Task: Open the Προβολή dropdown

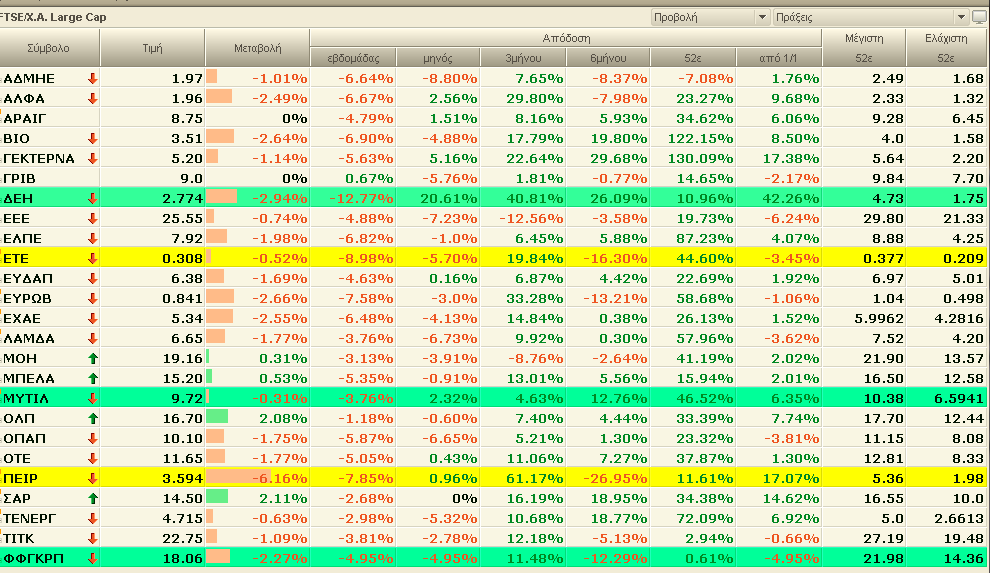Action: [x=710, y=17]
